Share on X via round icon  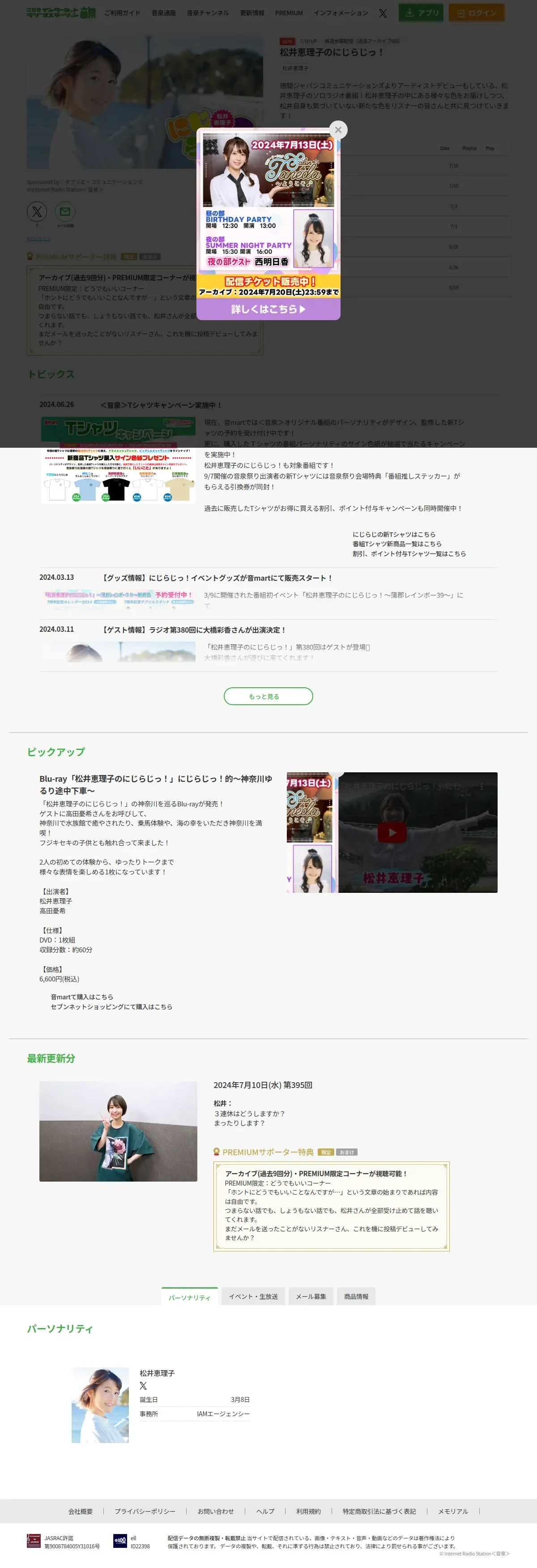pyautogui.click(x=37, y=211)
